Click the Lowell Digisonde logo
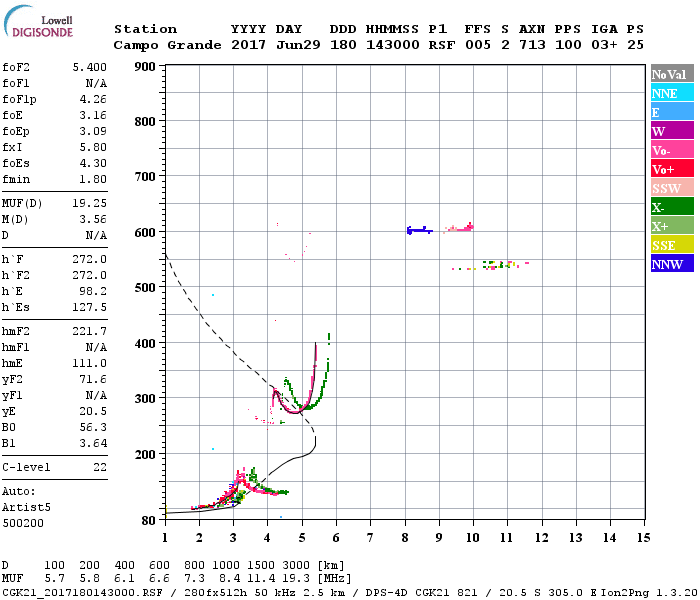This screenshot has height=600, width=700. pos(38,21)
